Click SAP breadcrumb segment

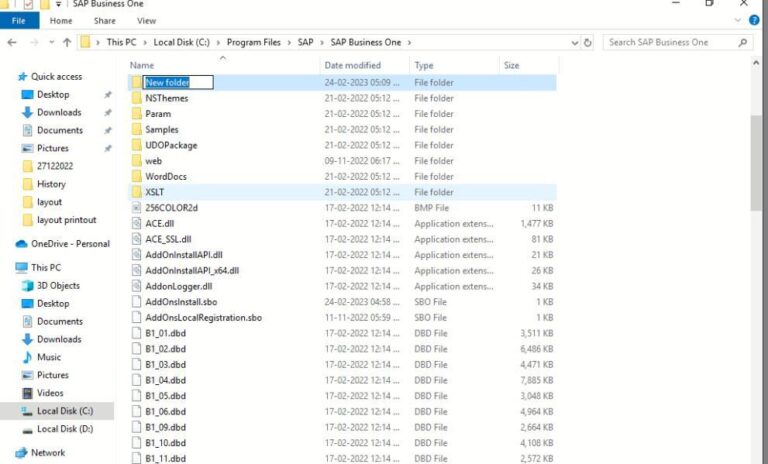(x=305, y=43)
